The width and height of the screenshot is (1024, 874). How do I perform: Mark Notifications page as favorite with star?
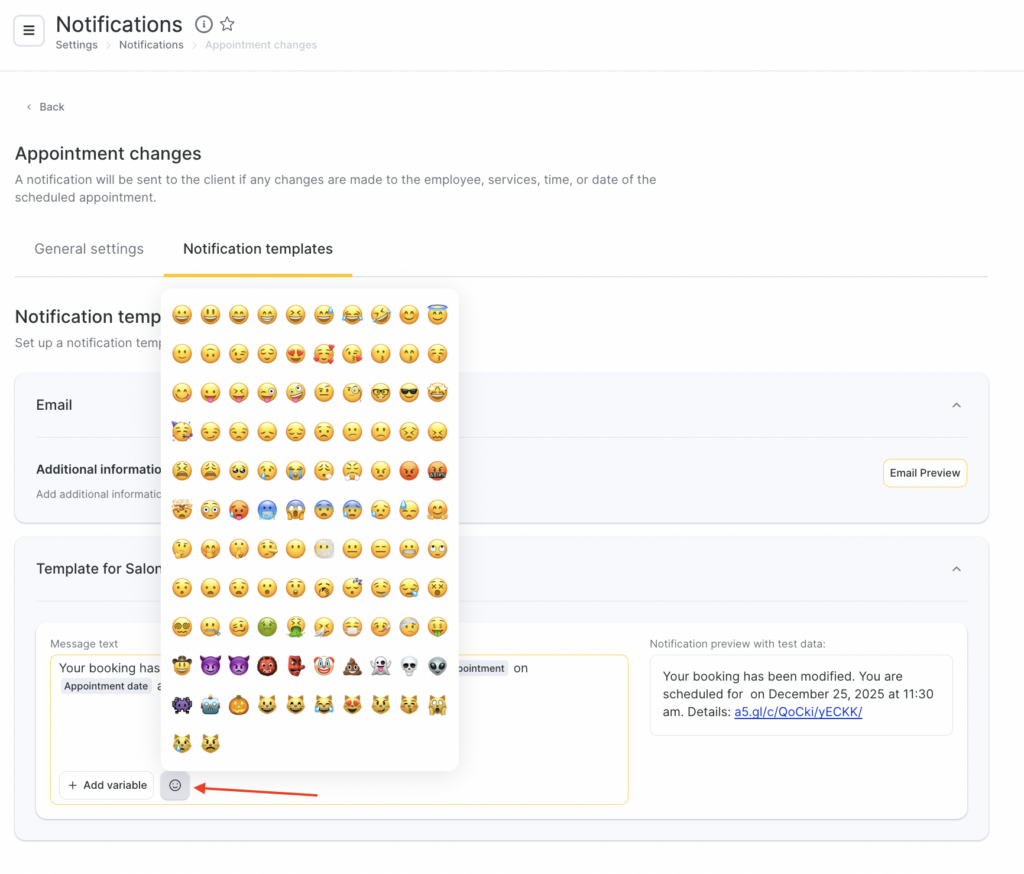pos(227,24)
